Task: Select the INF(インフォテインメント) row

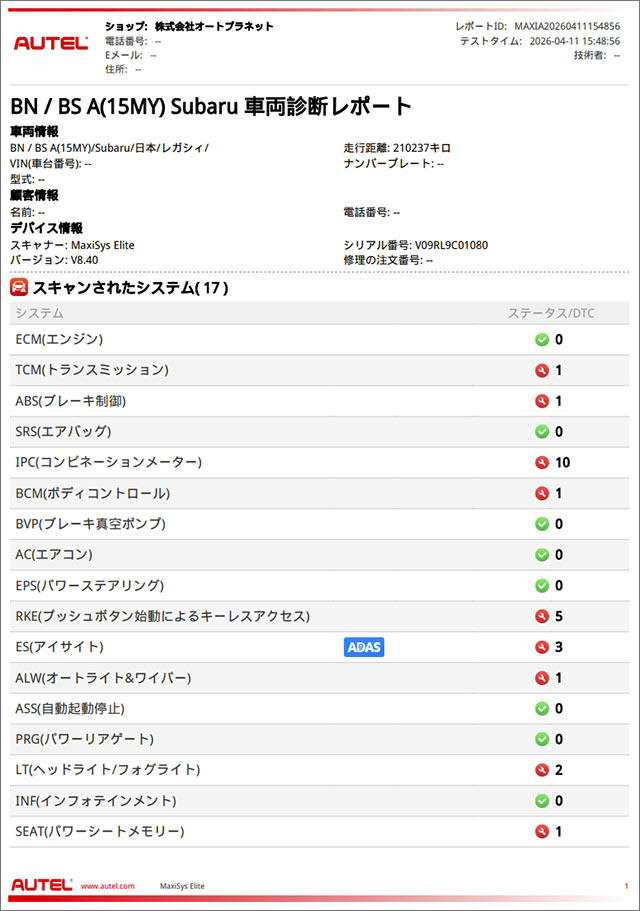Action: (319, 801)
